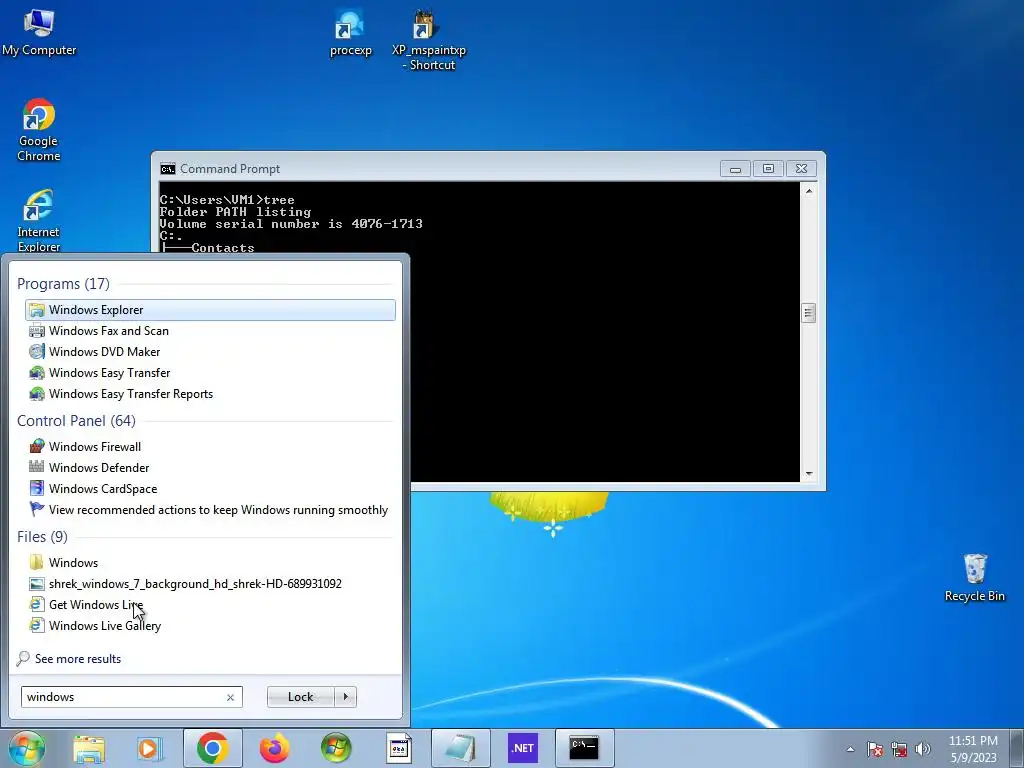The width and height of the screenshot is (1024, 768).
Task: Open Action Center flag tray icon
Action: [874, 749]
